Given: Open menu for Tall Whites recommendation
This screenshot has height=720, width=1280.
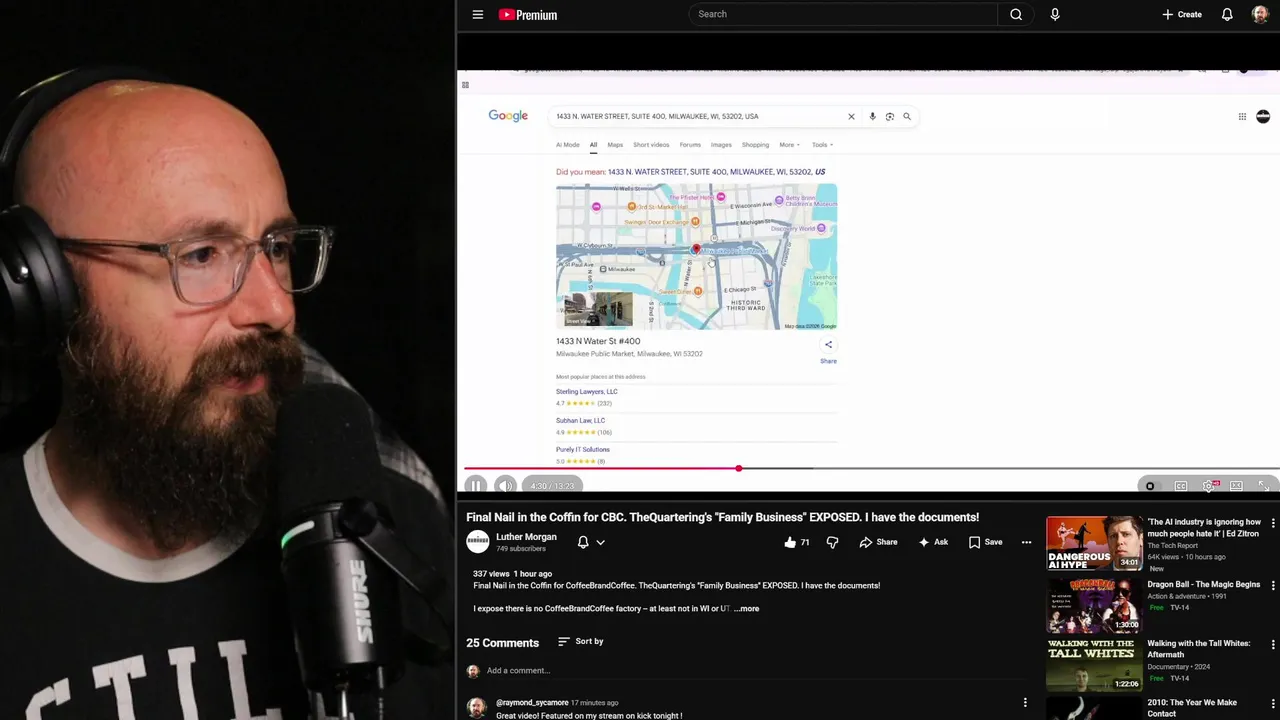Looking at the screenshot, I should point(1273,645).
